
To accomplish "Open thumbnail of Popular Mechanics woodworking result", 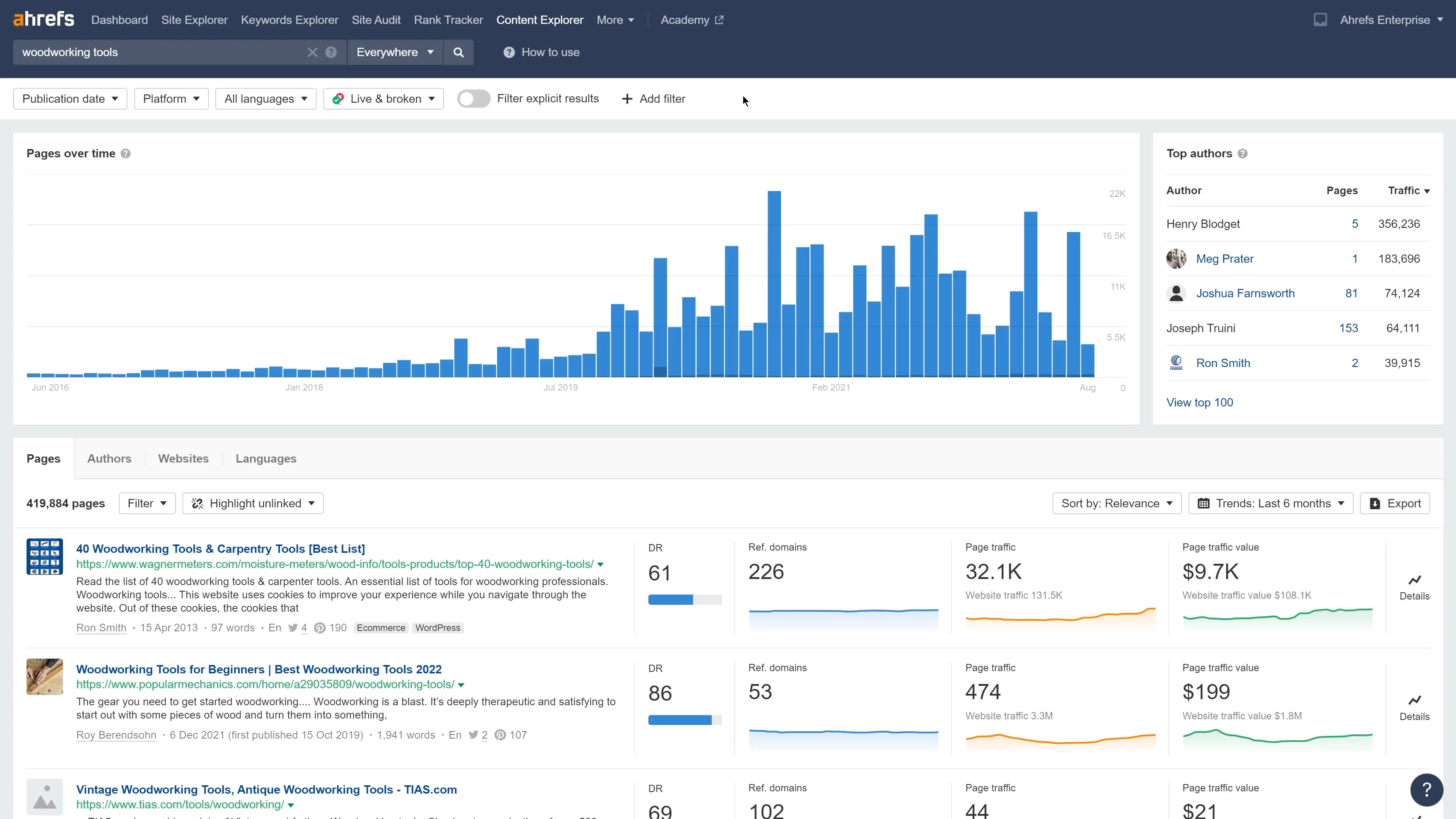I will click(45, 676).
